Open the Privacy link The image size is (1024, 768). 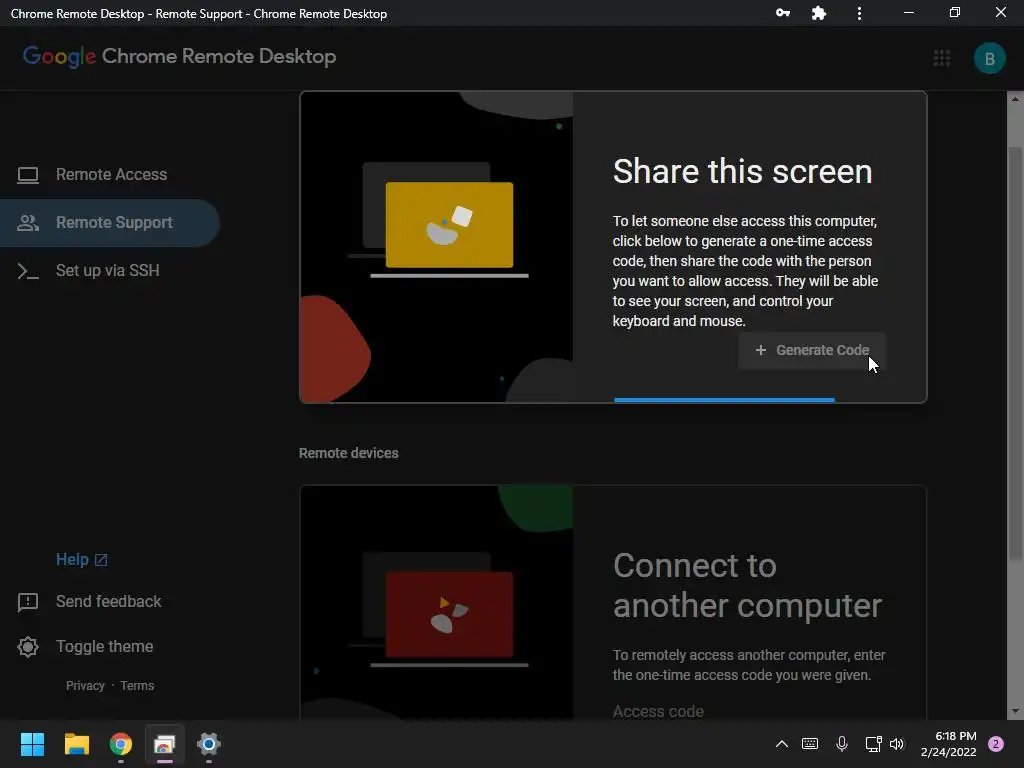coord(85,686)
